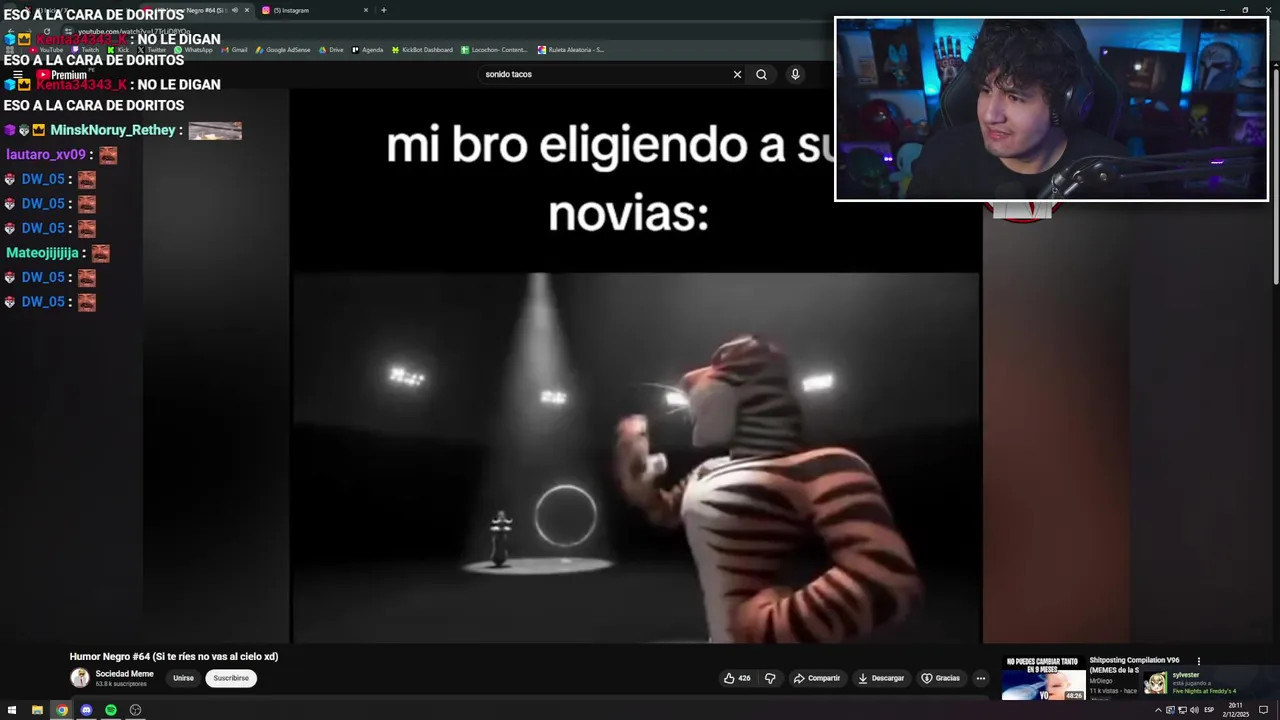Open the YouTube hamburger guide menu
This screenshot has width=1280, height=720.
pos(17,75)
